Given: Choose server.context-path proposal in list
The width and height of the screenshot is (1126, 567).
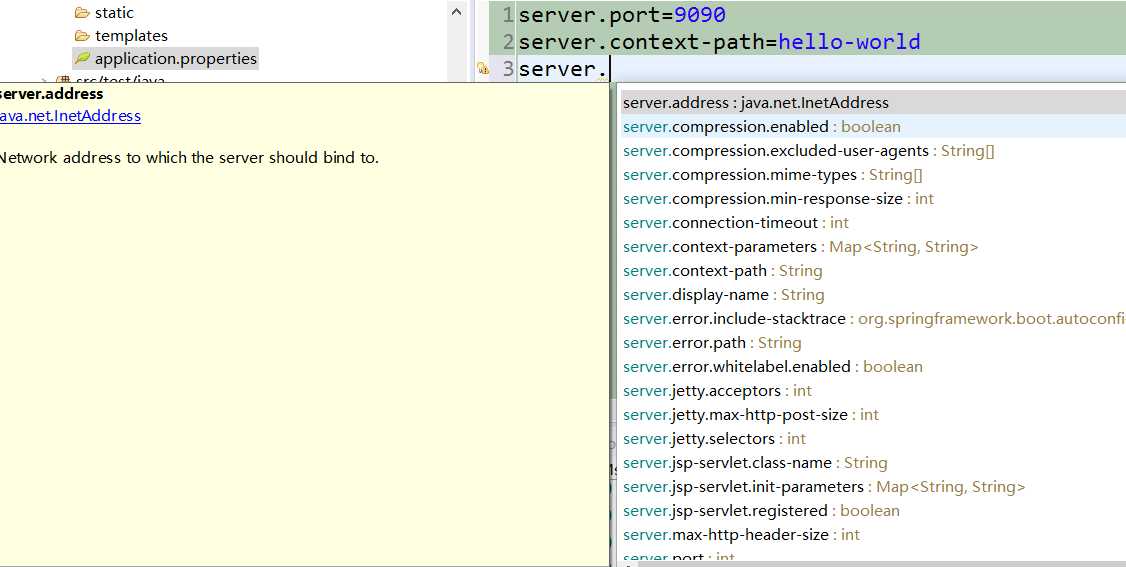Looking at the screenshot, I should click(x=873, y=271).
